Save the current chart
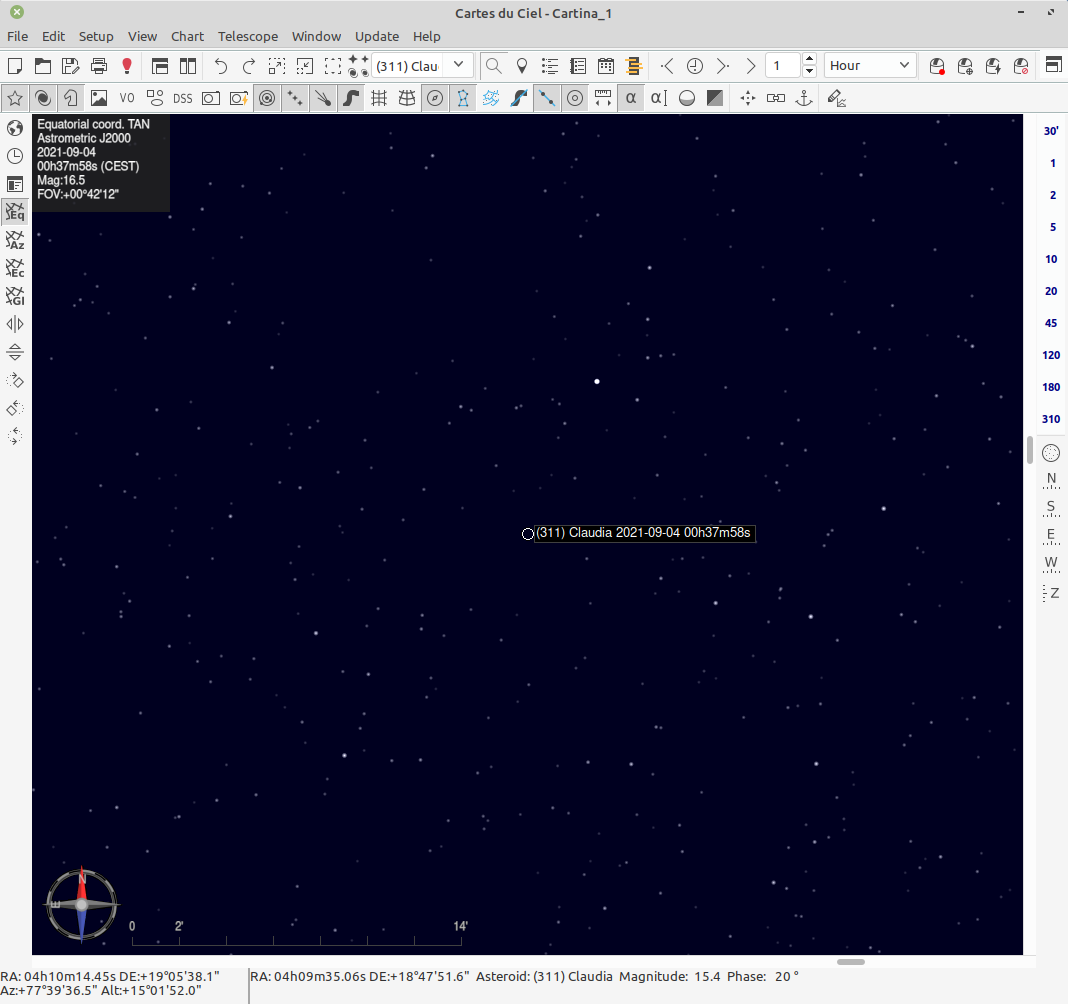Screen dimensions: 1068x1004 click(x=71, y=66)
